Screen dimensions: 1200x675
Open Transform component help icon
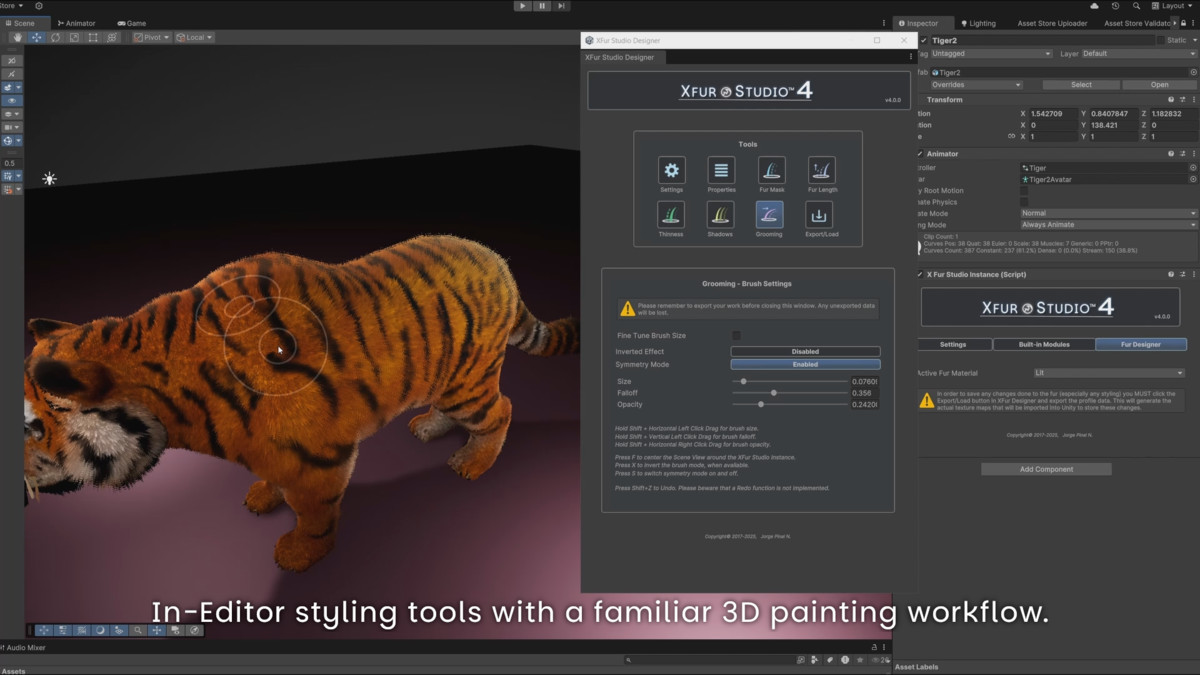pos(1171,100)
